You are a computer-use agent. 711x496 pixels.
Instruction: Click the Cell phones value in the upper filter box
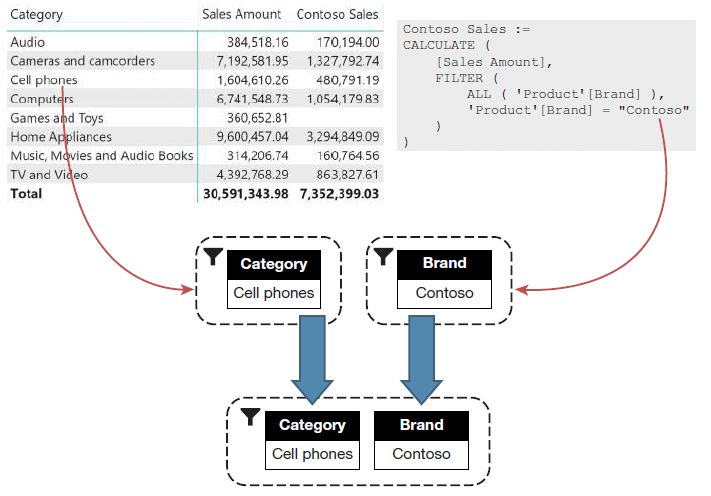tap(274, 293)
